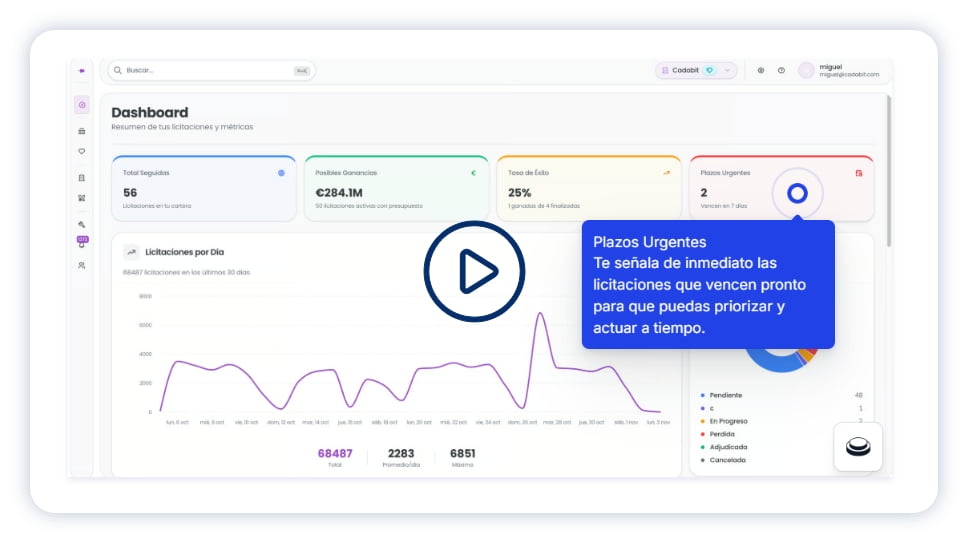Image resolution: width=968 pixels, height=543 pixels.
Task: Click the trend arrow icon on Tasa de Éxito
Action: click(x=667, y=173)
